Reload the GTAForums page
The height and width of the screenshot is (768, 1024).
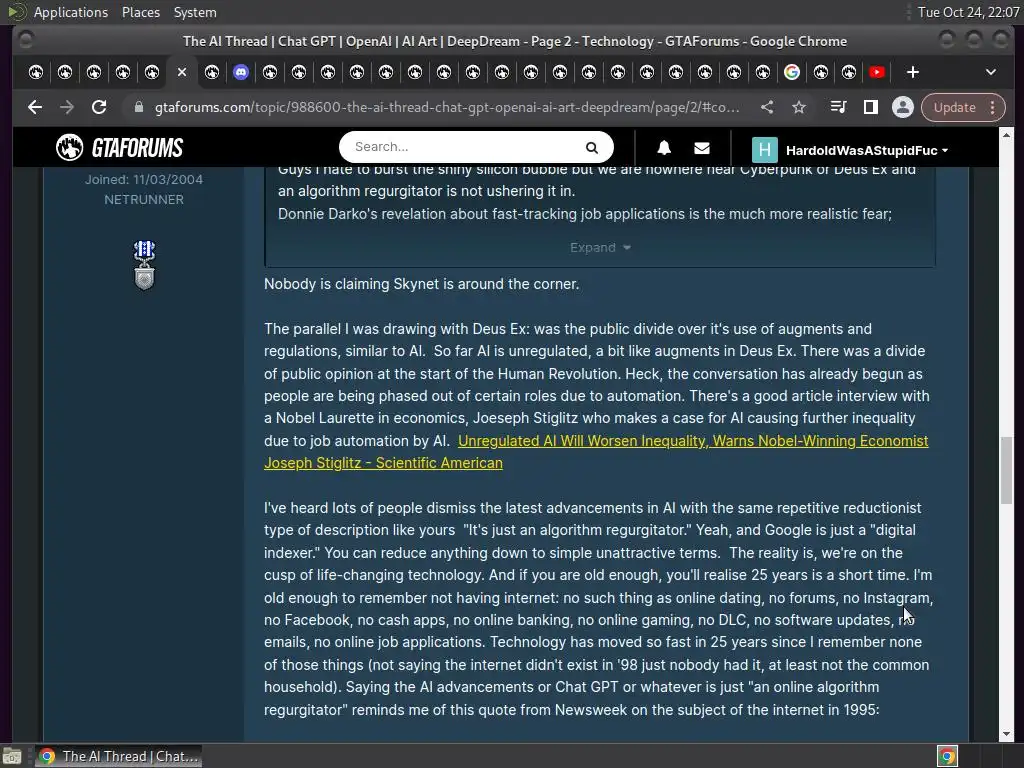pos(99,107)
